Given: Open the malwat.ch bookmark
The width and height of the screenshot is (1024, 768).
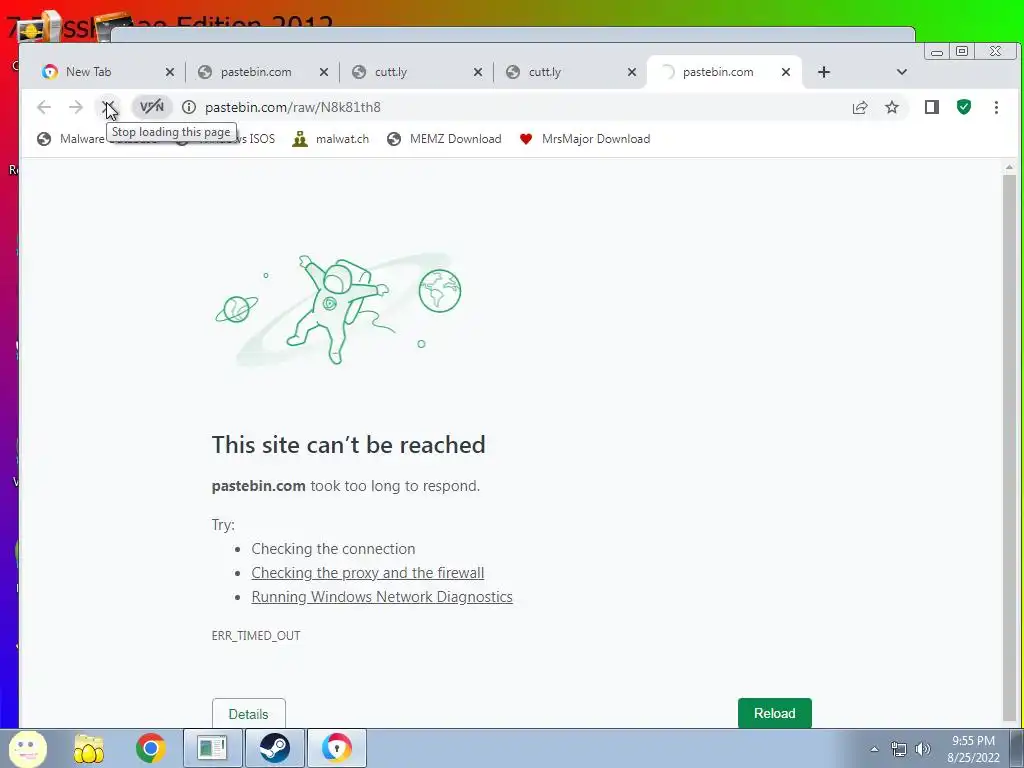Looking at the screenshot, I should [330, 138].
